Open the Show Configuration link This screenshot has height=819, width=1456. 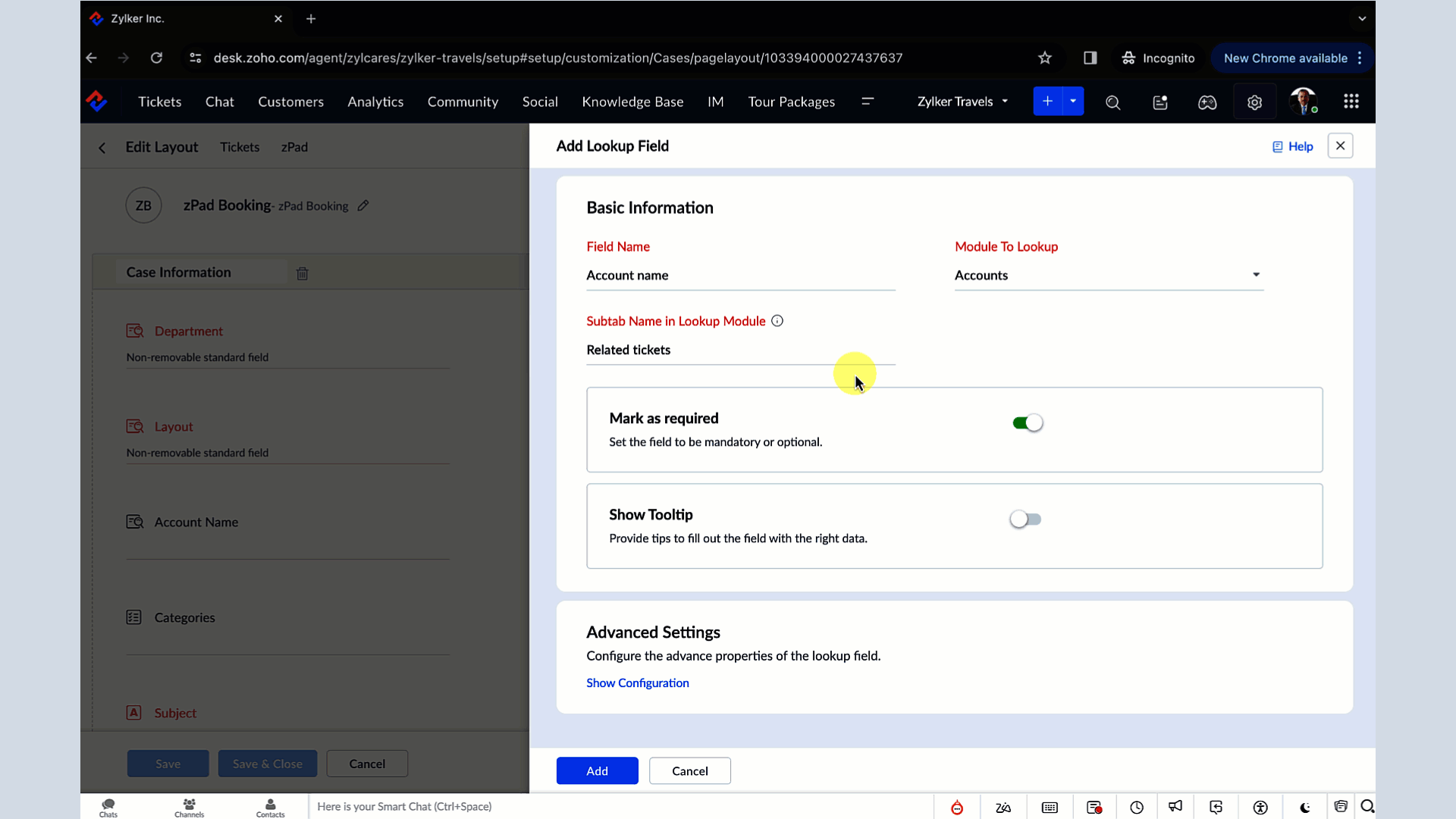(637, 682)
